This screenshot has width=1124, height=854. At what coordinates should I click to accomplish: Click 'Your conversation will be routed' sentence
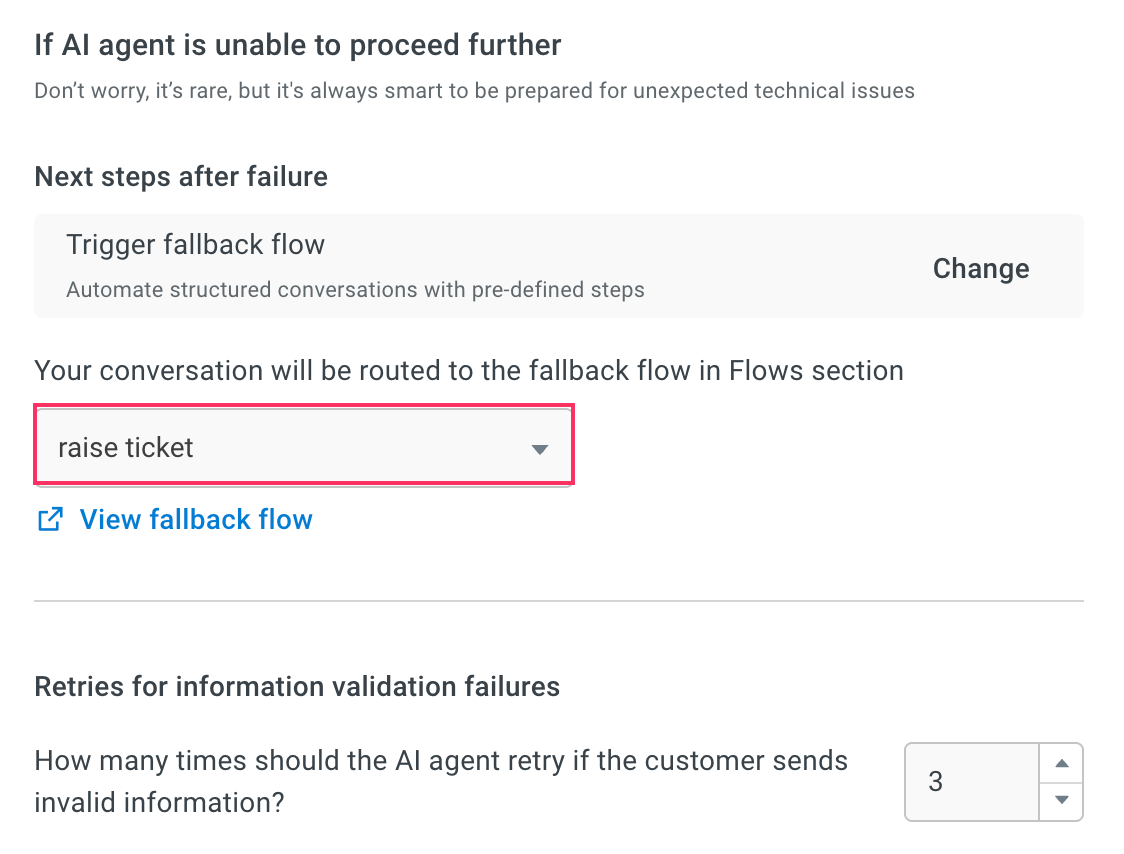[x=469, y=371]
